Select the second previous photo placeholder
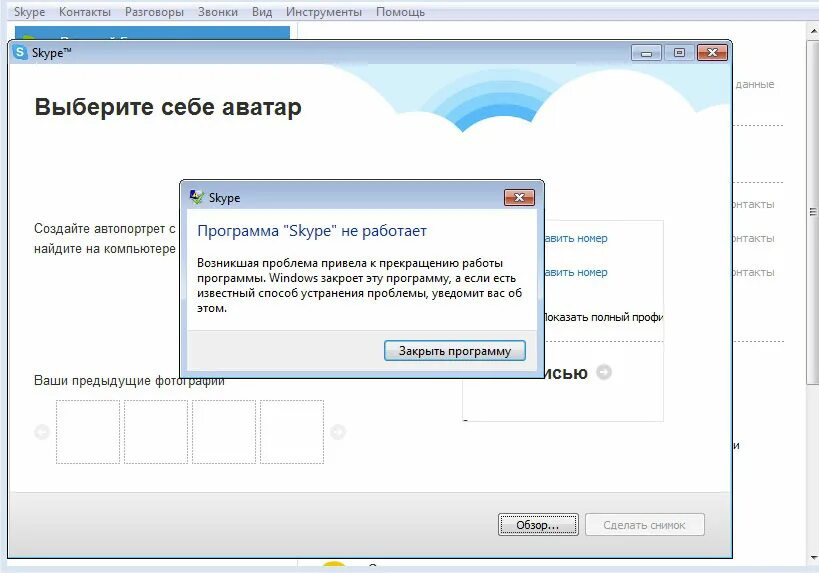Image resolution: width=819 pixels, height=573 pixels. click(x=156, y=432)
